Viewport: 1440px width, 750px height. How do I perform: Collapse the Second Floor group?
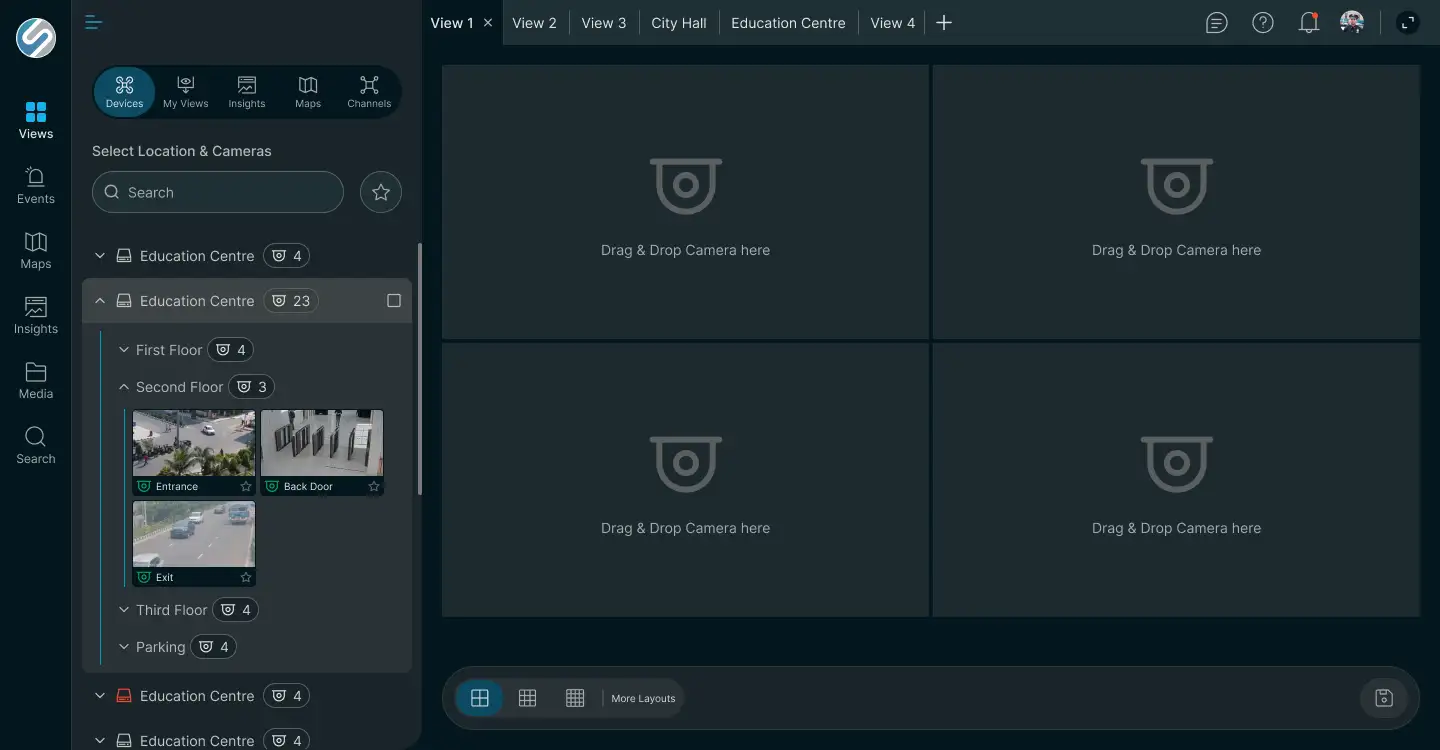coord(124,387)
